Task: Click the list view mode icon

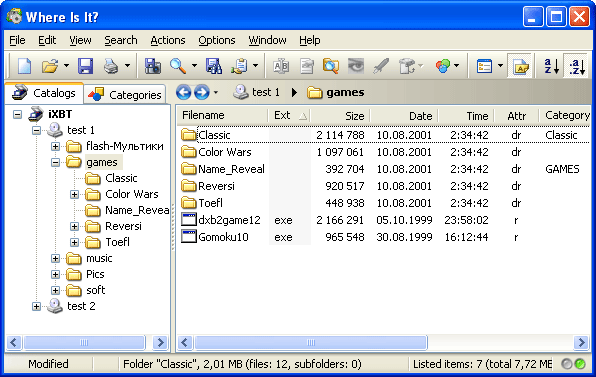Action: (484, 66)
